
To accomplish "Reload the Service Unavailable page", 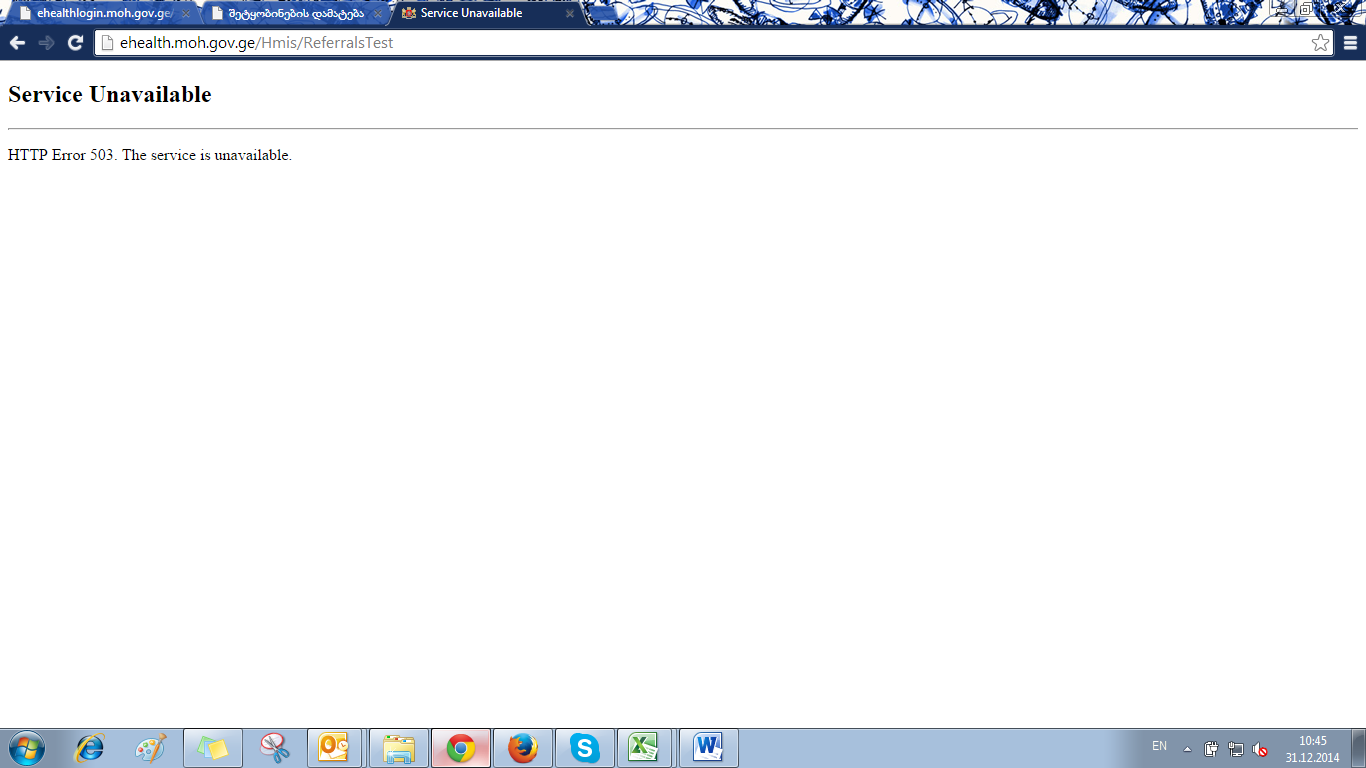I will click(75, 43).
